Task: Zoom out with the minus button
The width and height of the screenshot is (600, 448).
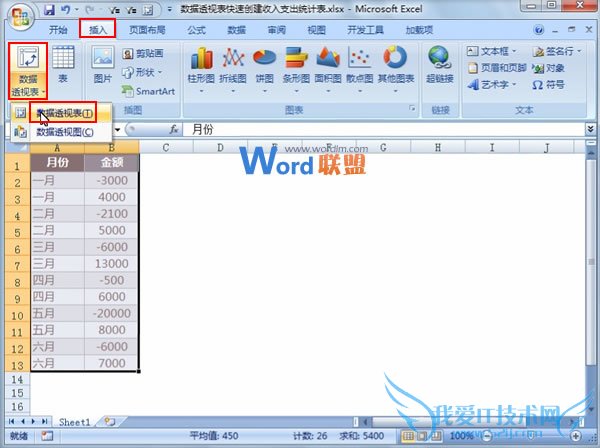Action: point(487,436)
